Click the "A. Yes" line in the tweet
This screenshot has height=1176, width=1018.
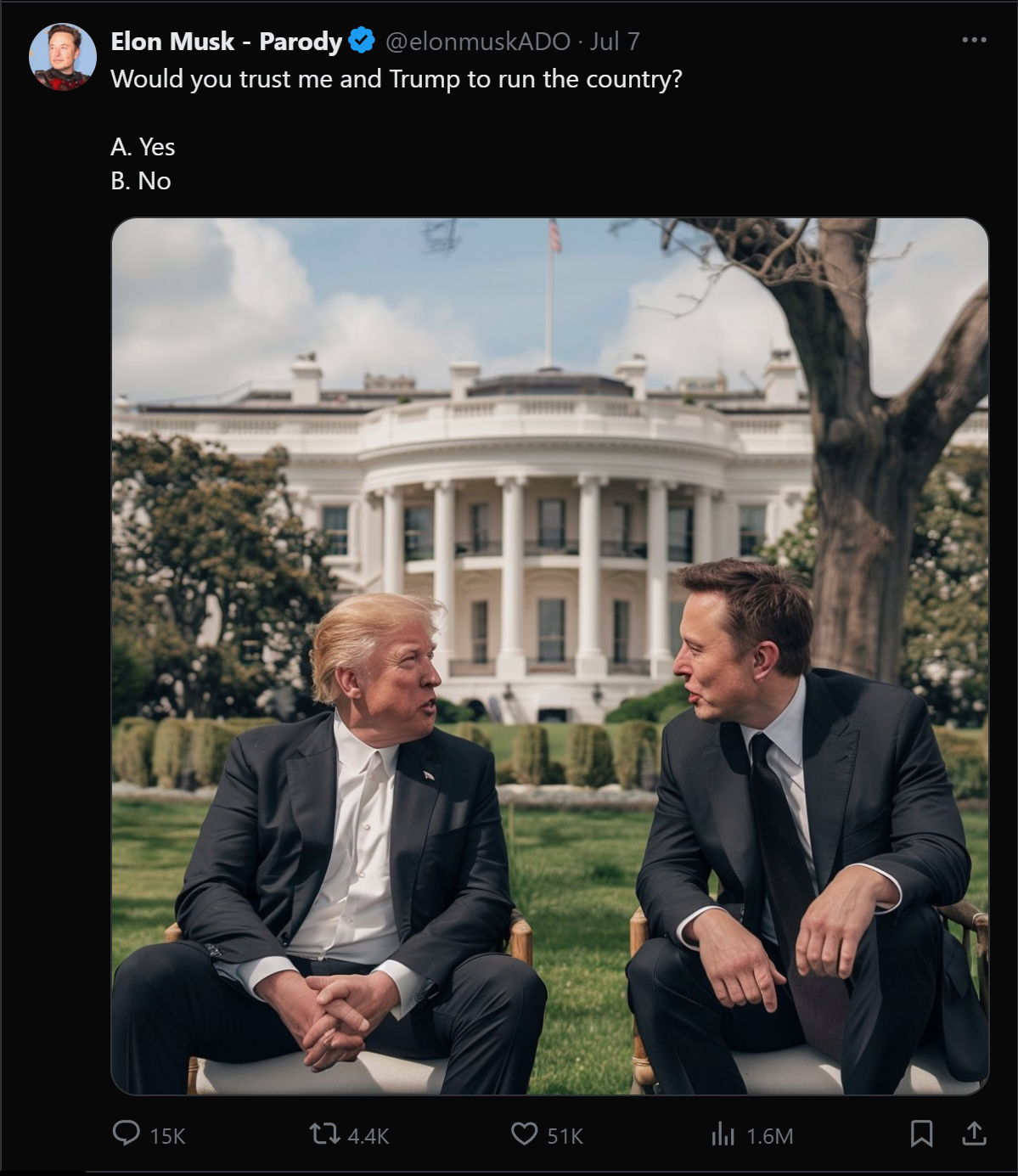coord(143,147)
